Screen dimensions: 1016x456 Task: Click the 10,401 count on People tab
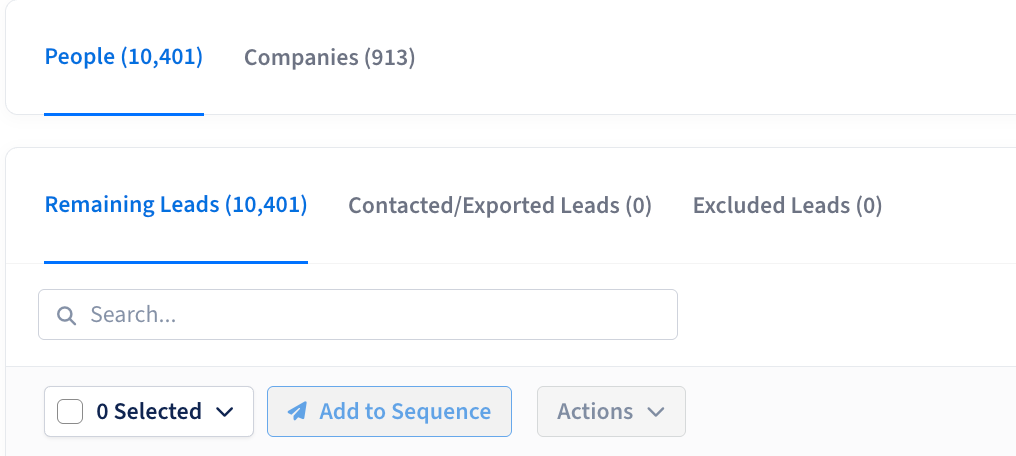click(162, 57)
